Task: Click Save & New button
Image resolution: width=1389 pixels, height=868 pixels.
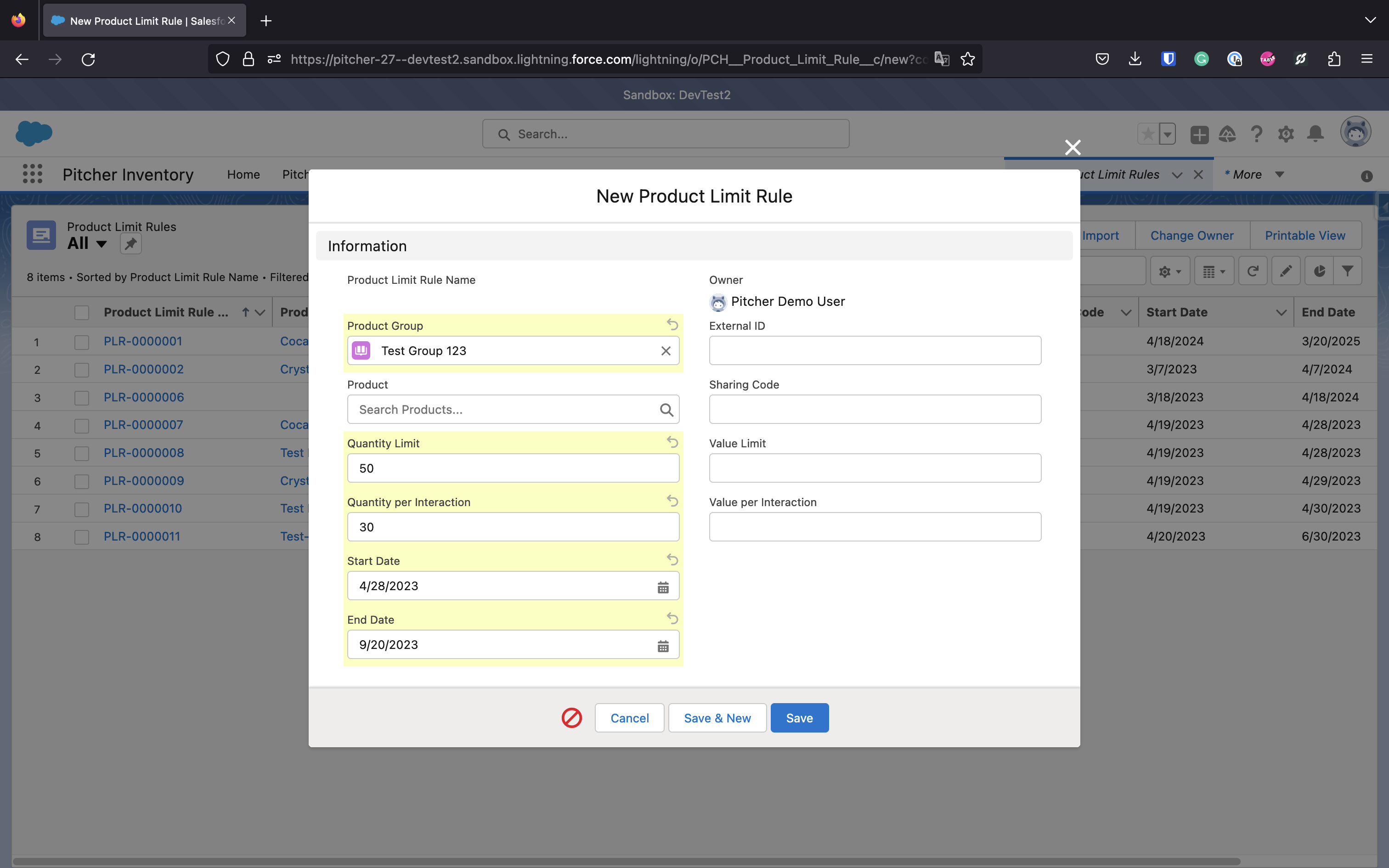Action: click(717, 717)
